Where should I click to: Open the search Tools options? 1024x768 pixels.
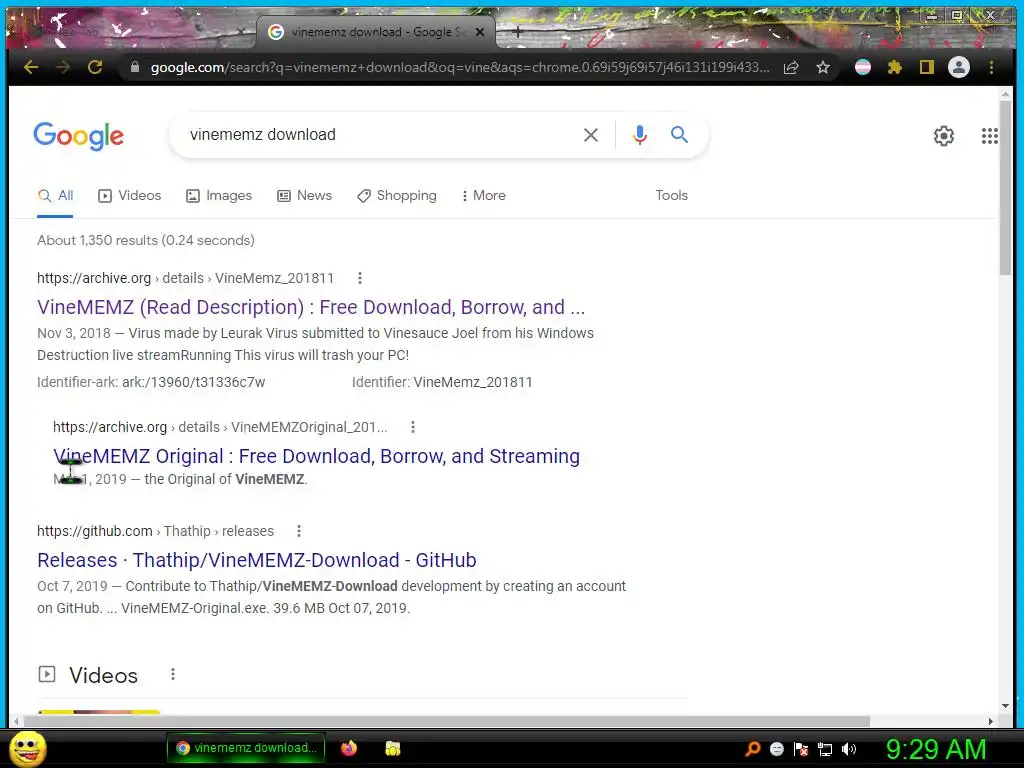(x=671, y=195)
